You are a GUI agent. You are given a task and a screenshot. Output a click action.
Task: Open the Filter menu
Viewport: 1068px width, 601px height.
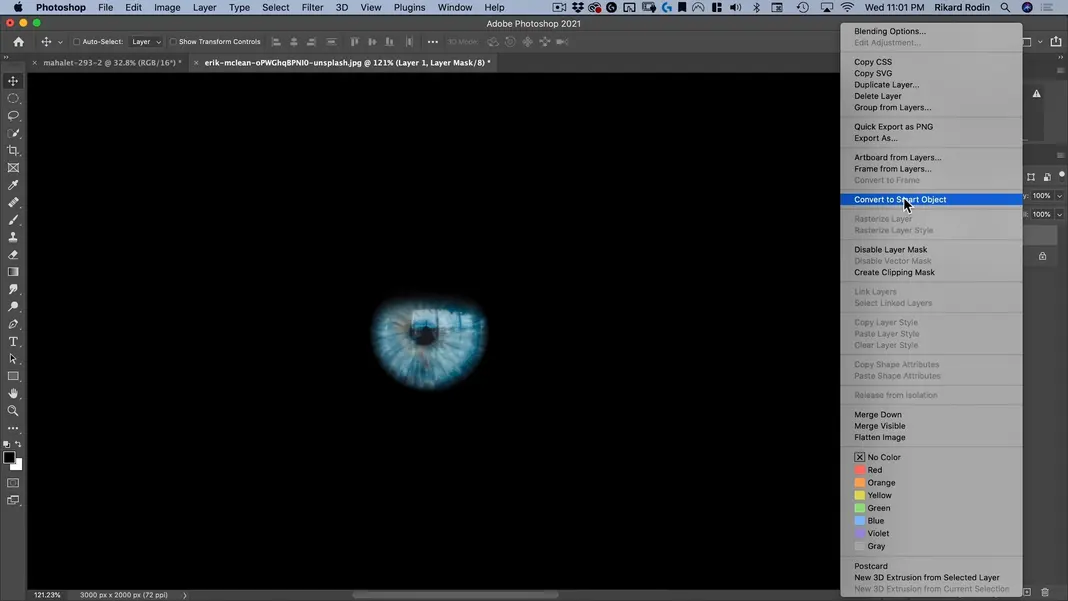pyautogui.click(x=312, y=7)
